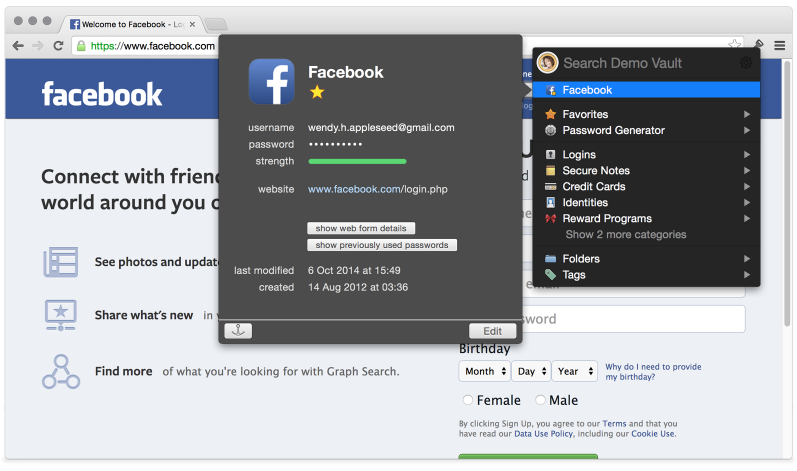Open the Tags menu item

646,275
